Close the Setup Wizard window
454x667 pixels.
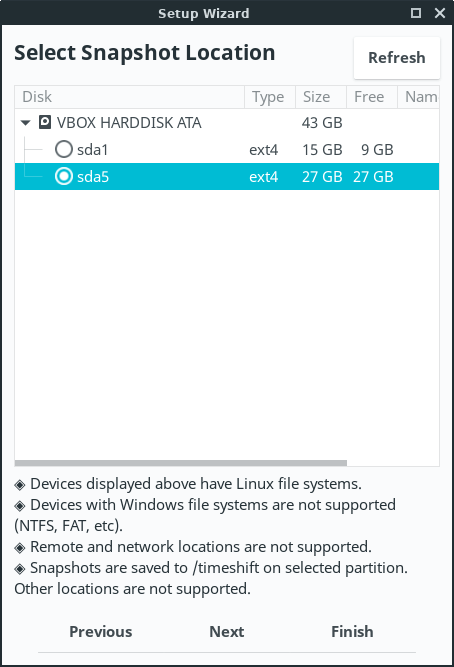point(440,13)
